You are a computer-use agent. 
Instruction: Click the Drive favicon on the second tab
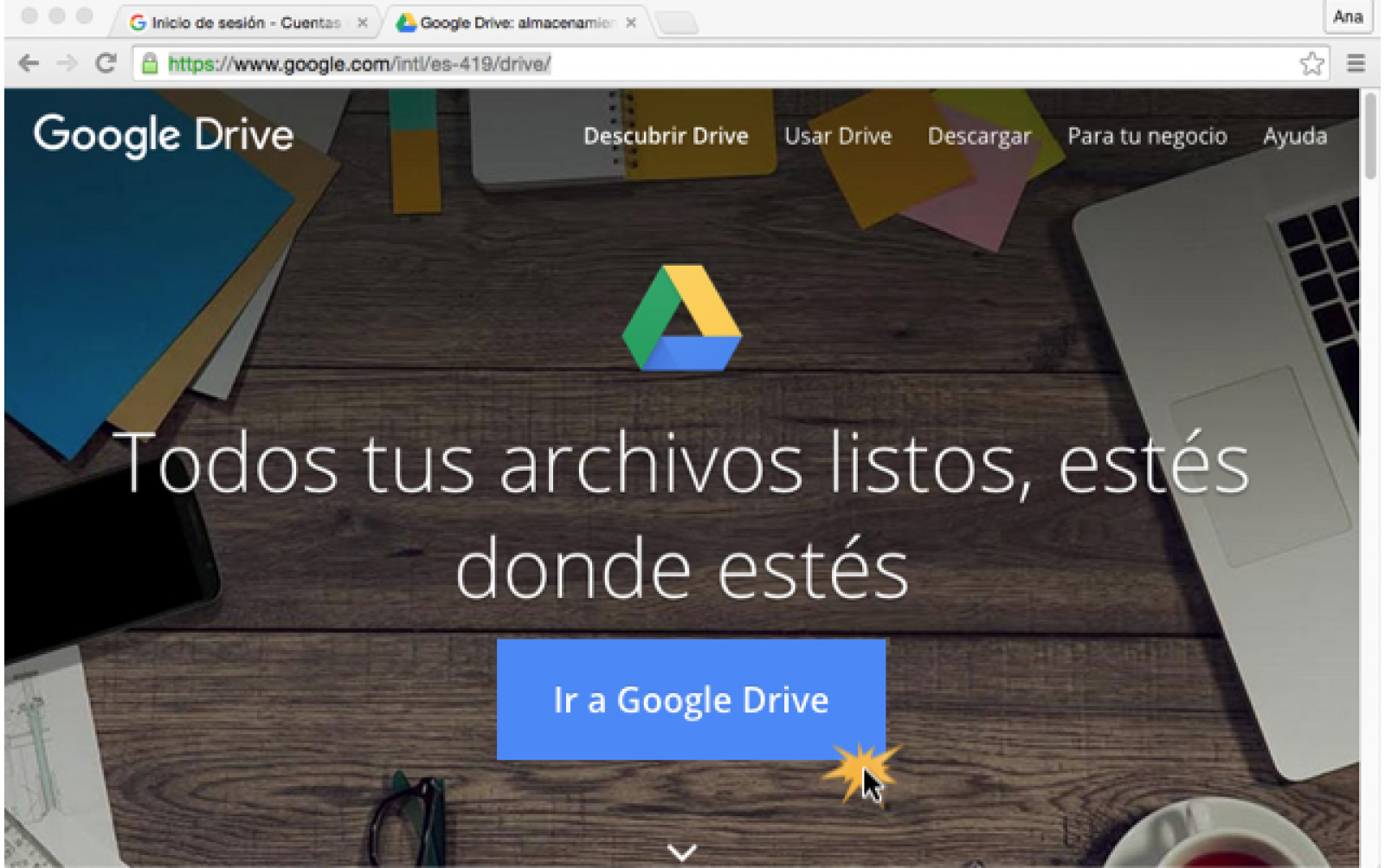pos(406,23)
